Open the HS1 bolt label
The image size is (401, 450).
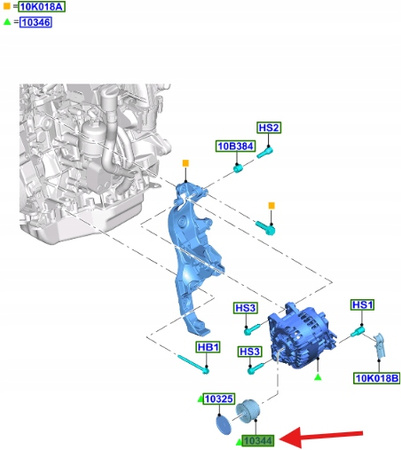[363, 305]
